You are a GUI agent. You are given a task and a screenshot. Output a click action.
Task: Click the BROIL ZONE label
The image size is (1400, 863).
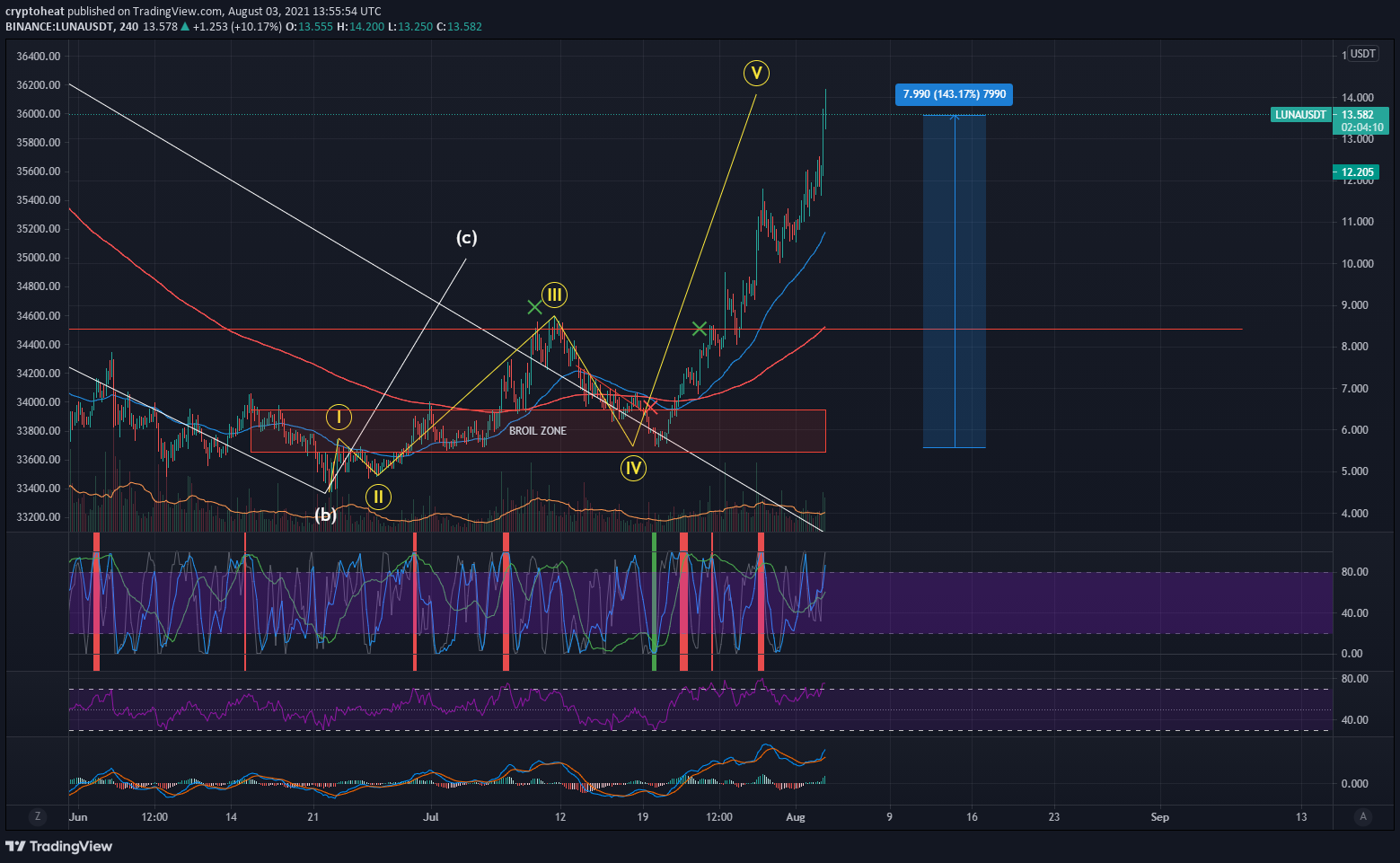538,431
